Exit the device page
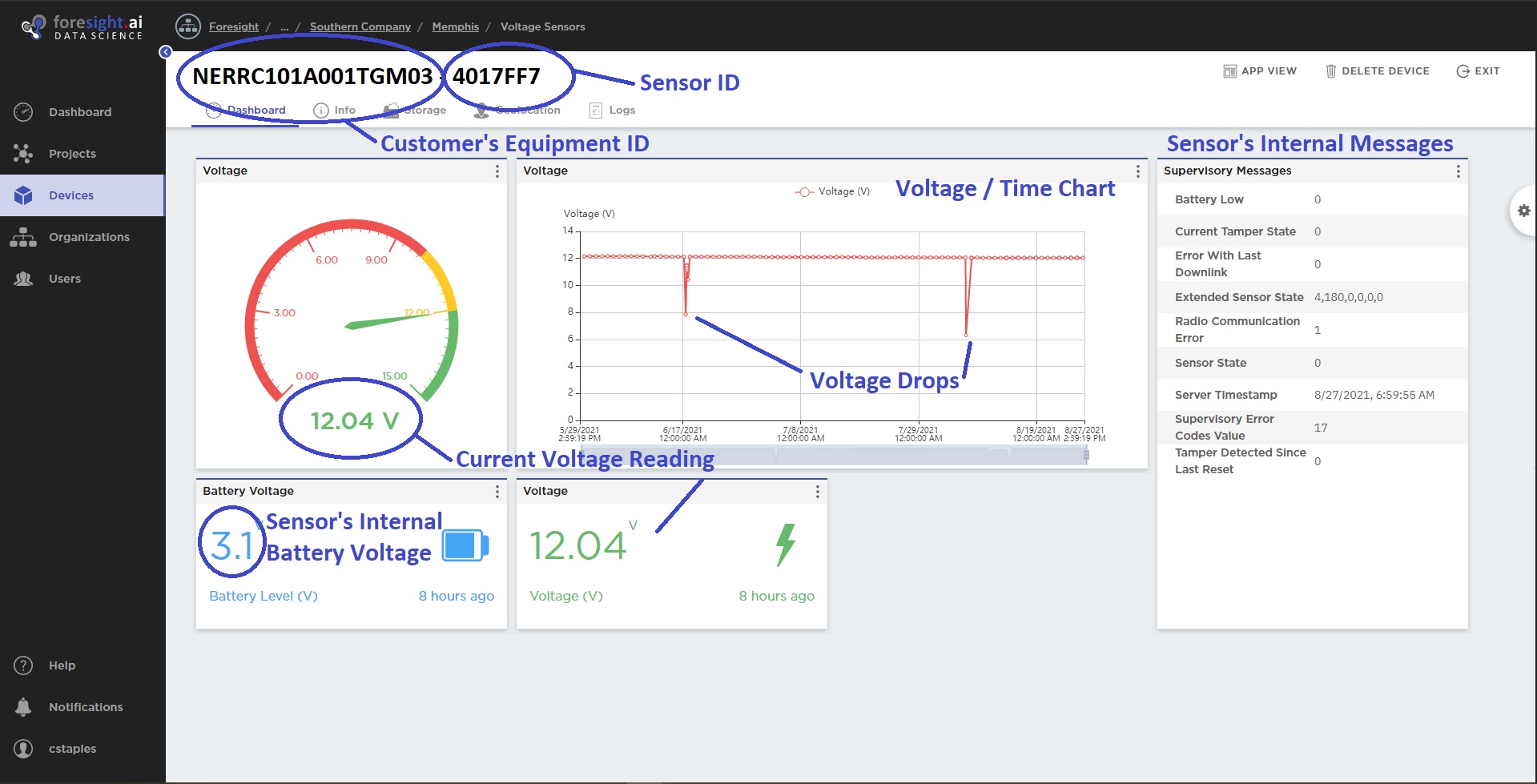The image size is (1537, 784). pos(1478,71)
